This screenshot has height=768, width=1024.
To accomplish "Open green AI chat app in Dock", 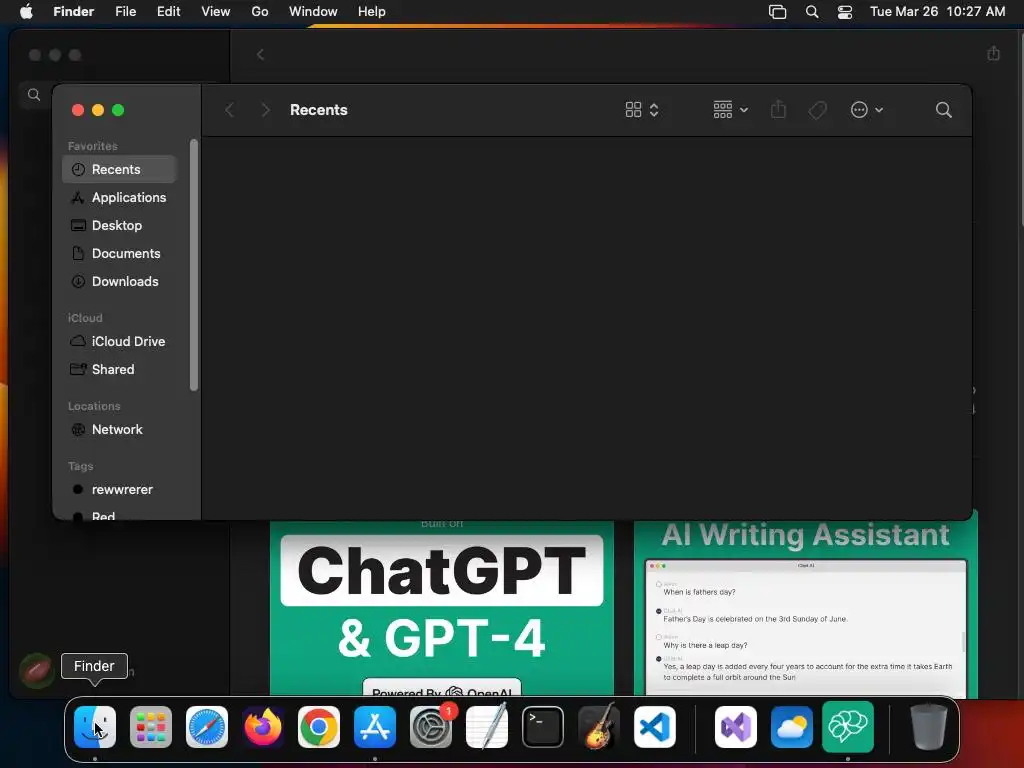I will point(848,727).
